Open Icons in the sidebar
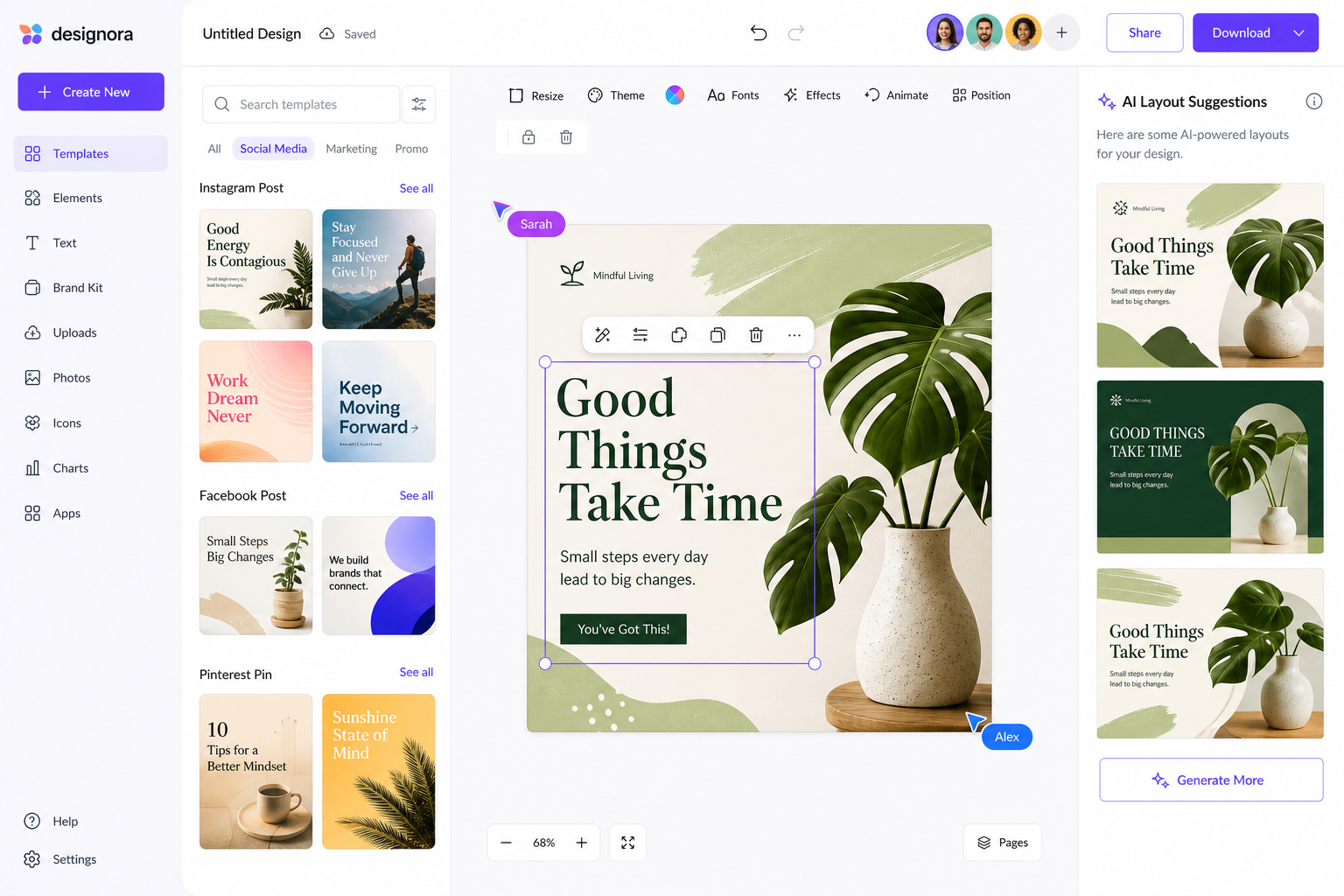 pos(91,423)
